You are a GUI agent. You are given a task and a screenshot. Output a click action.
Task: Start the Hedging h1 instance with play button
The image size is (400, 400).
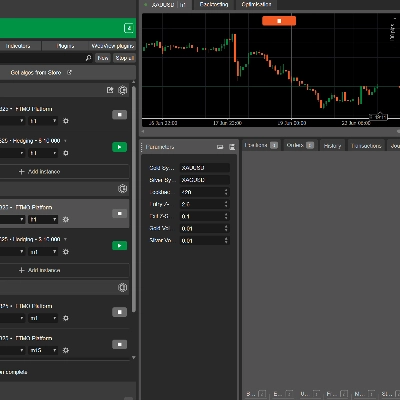coord(119,147)
